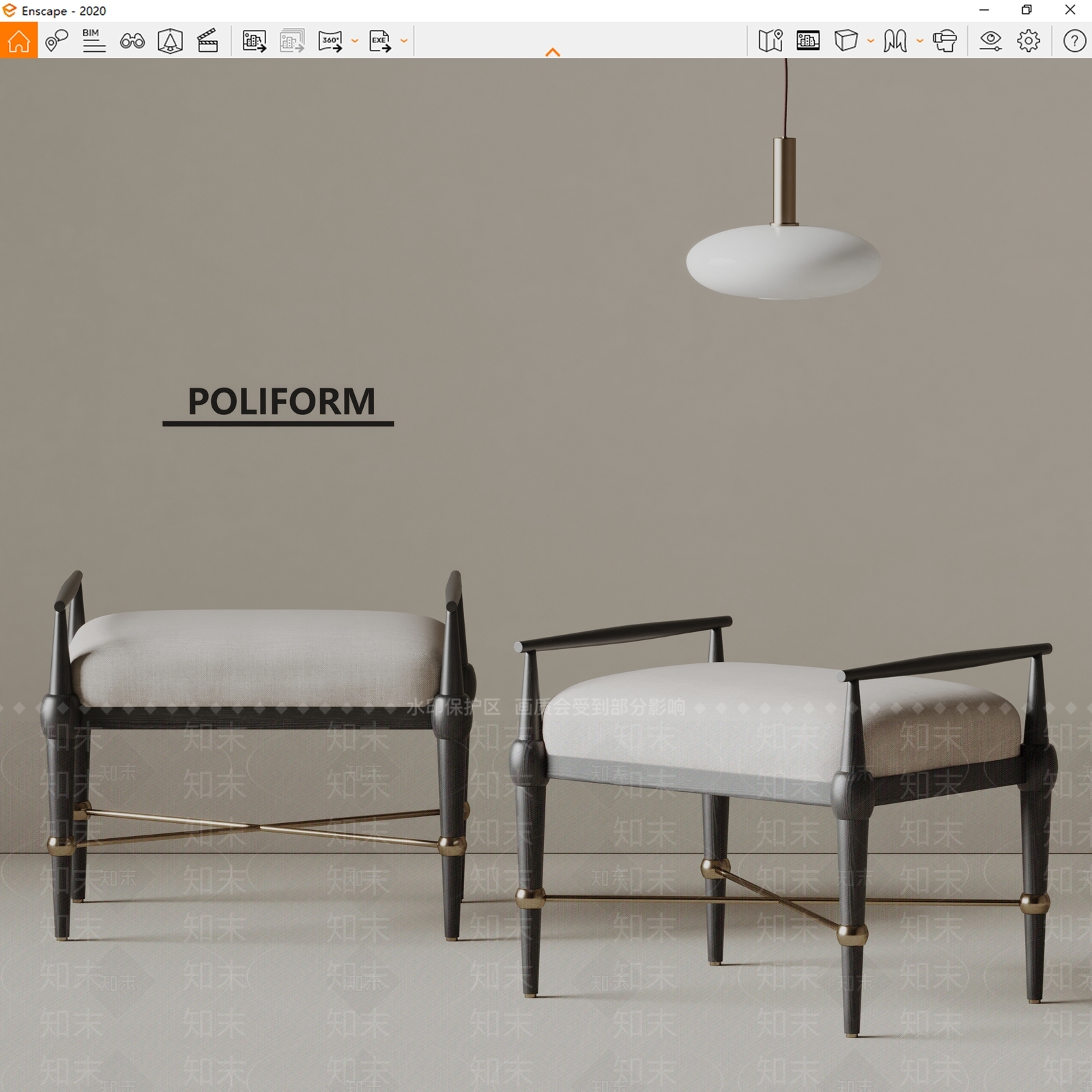
Task: Open the site context map icon
Action: pos(771,41)
